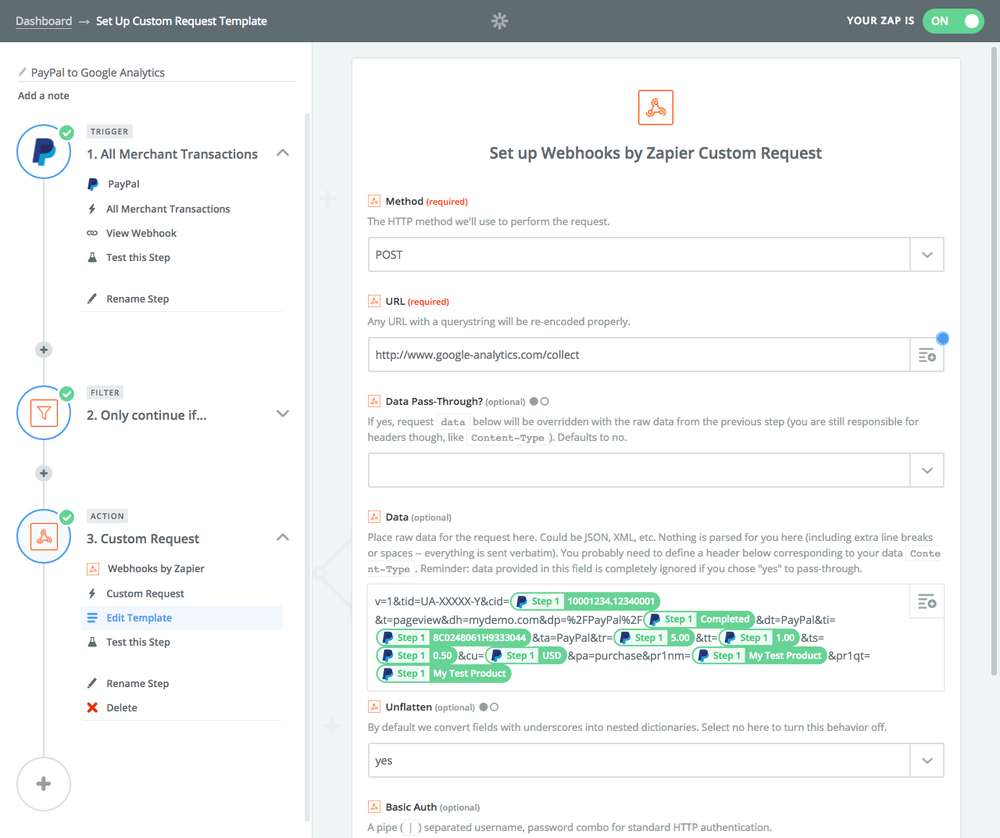1000x838 pixels.
Task: Open Test this Step under Custom Request
Action: tap(138, 642)
